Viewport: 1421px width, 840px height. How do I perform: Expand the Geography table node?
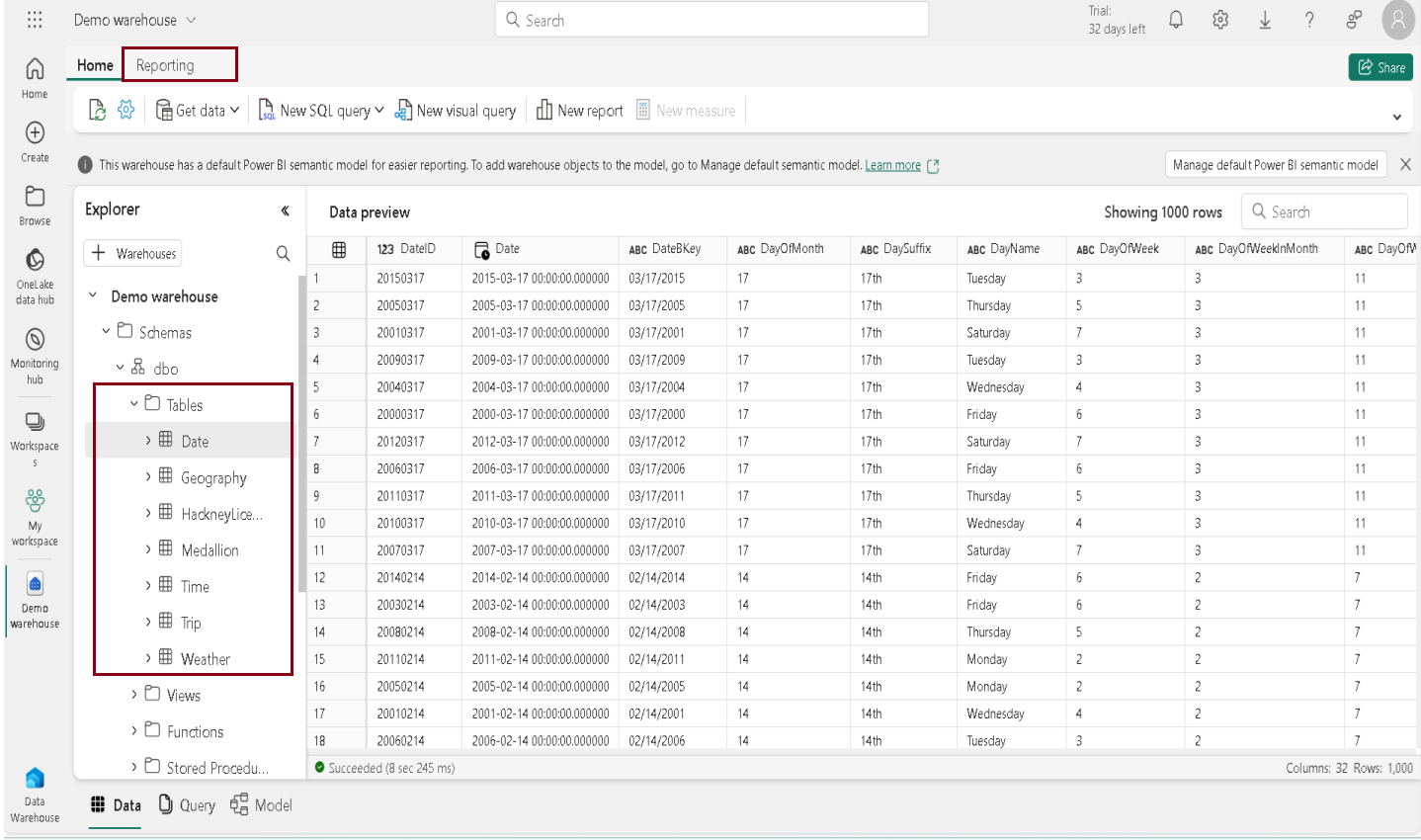point(148,477)
